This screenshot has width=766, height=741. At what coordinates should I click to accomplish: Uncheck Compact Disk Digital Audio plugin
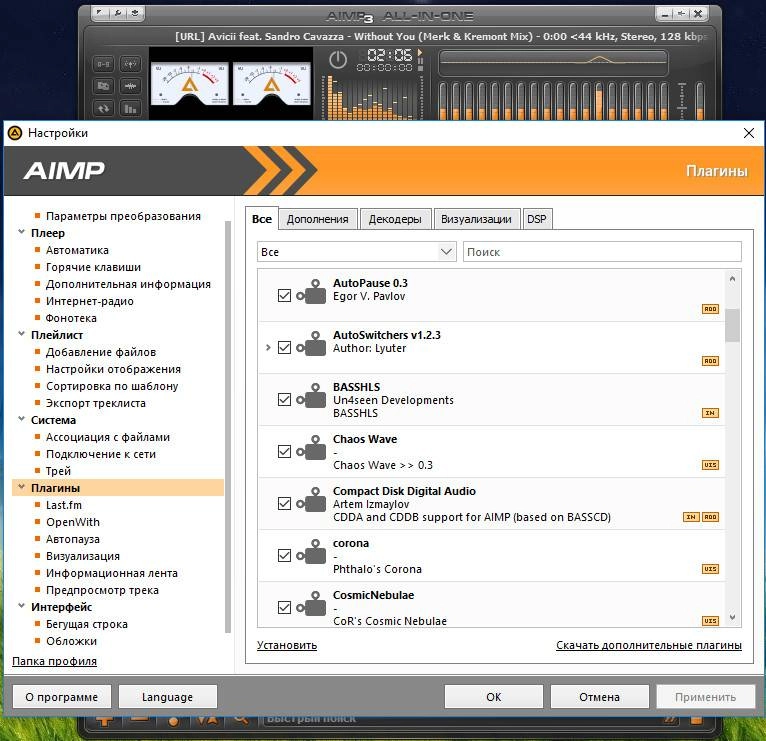tap(284, 504)
